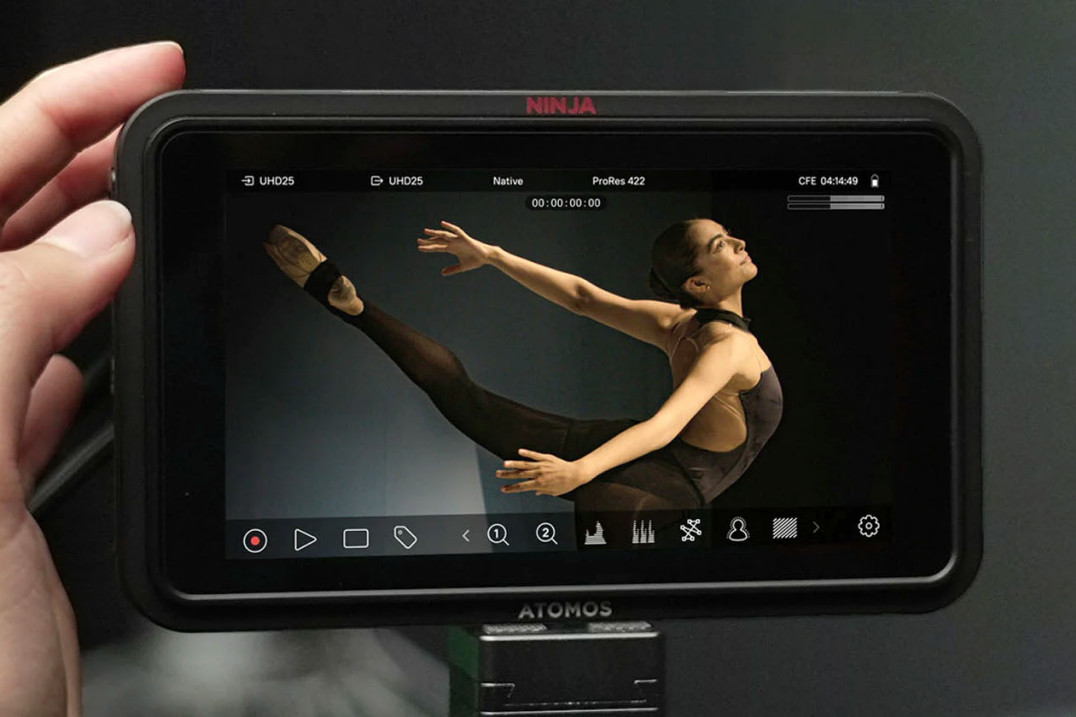1076x717 pixels.
Task: Turn on zebra stripes overlay
Action: [x=785, y=528]
